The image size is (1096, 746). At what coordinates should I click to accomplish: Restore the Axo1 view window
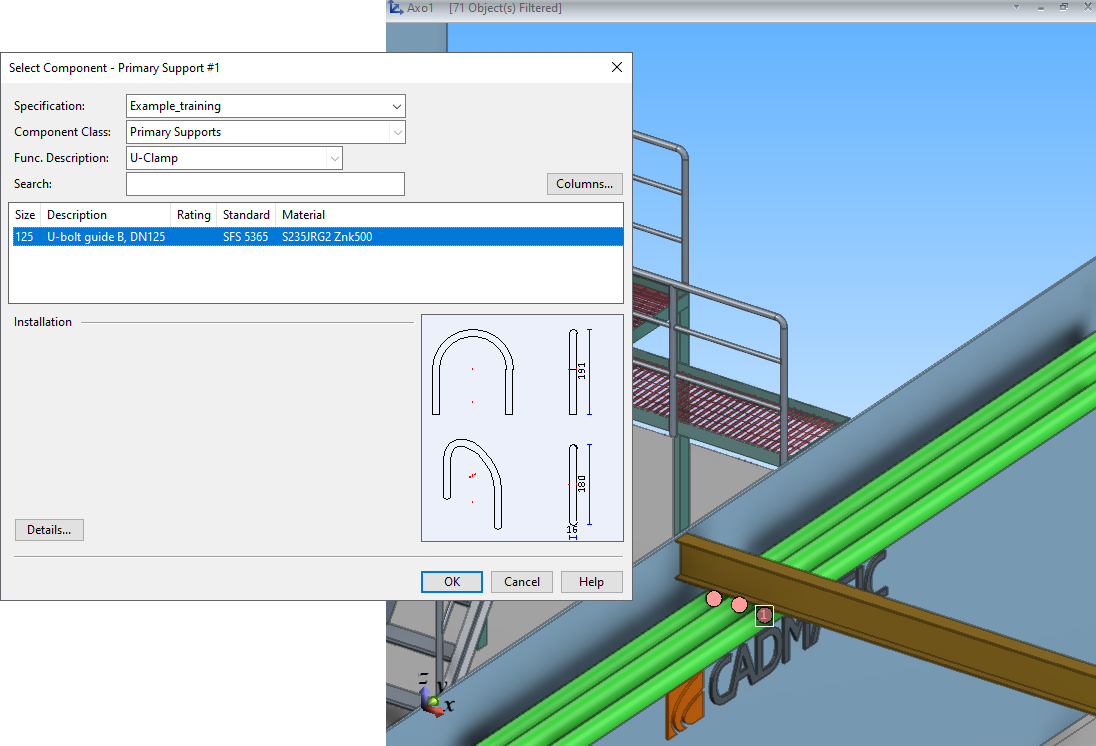[1064, 7]
